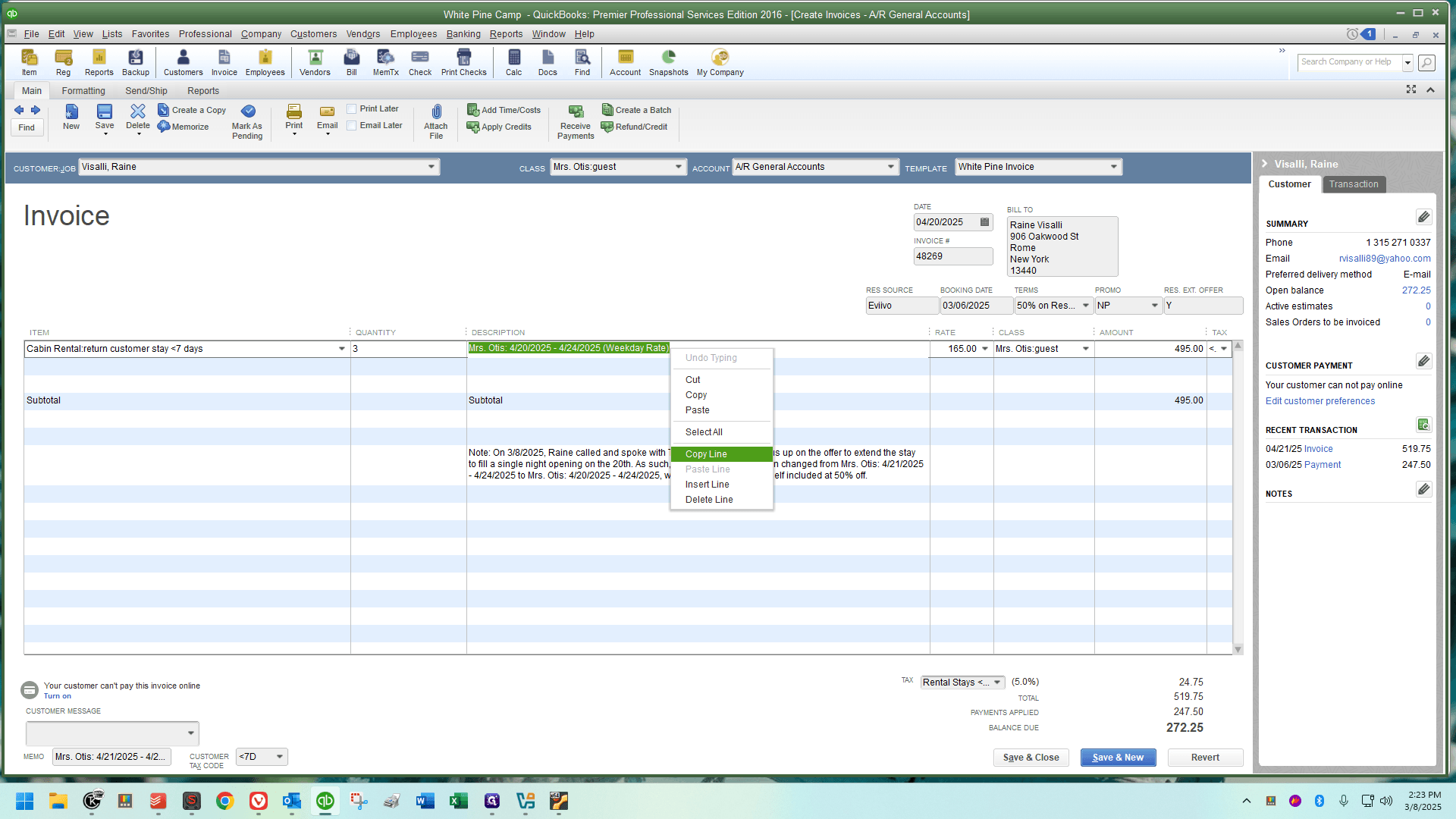Edit customer Notes pencil icon
The width and height of the screenshot is (1456, 819).
click(1423, 490)
